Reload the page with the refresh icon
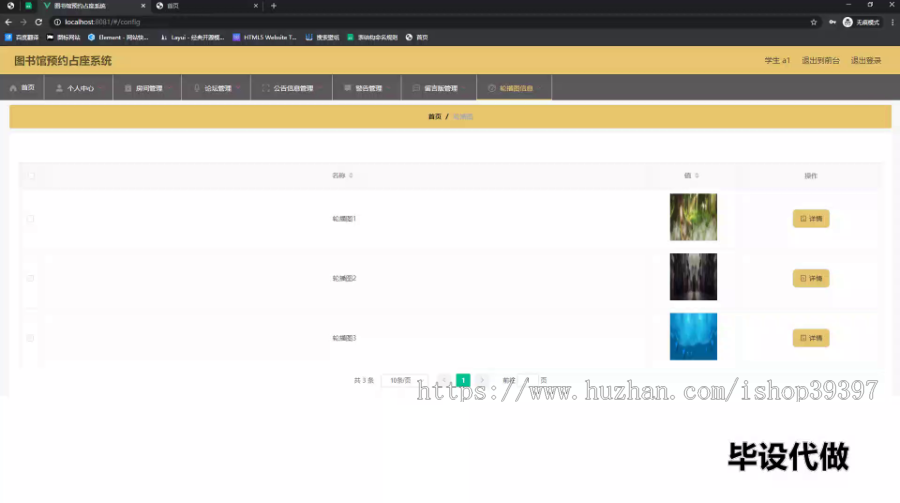The height and width of the screenshot is (503, 900). [x=38, y=22]
